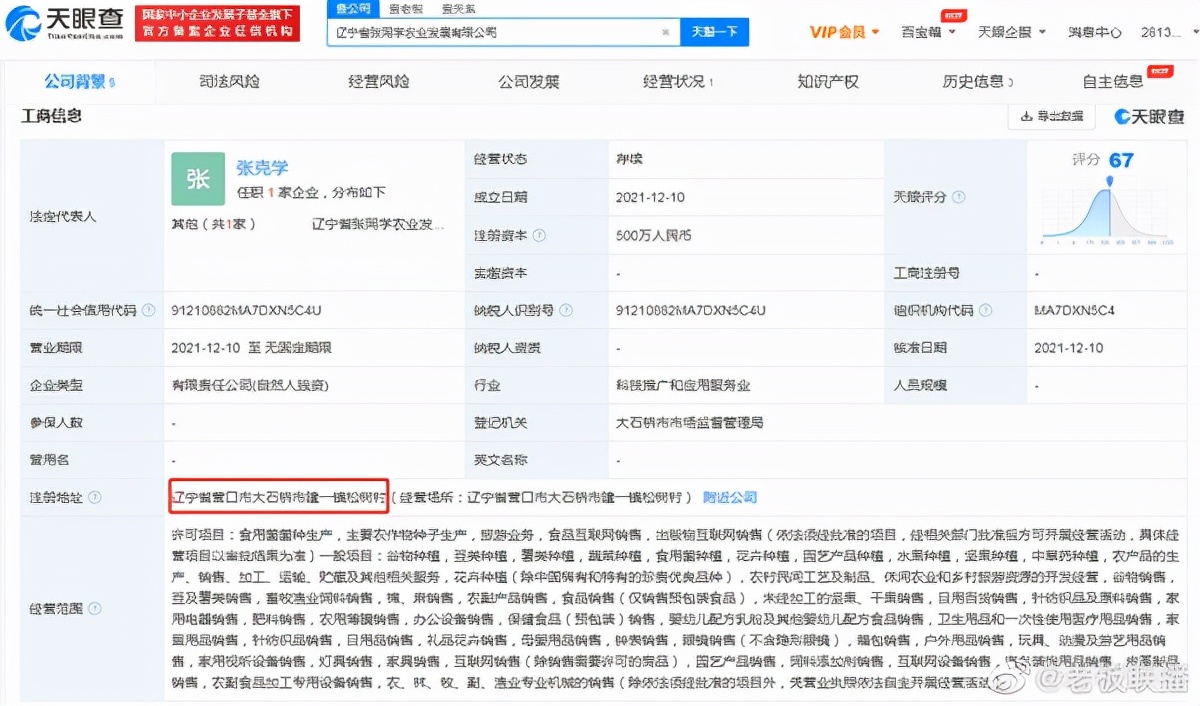Open the account number dropdown at top right
The height and width of the screenshot is (706, 1200).
(x=1160, y=31)
